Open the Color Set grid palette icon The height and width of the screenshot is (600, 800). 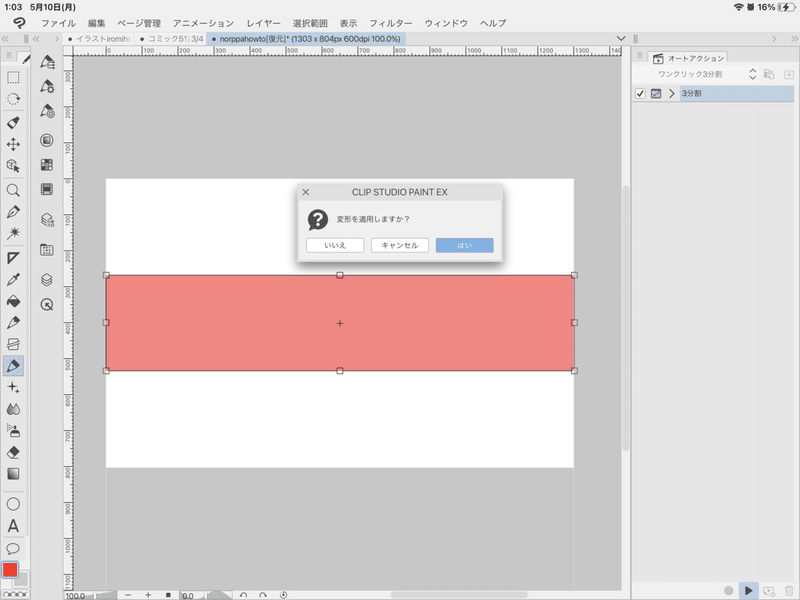point(47,165)
